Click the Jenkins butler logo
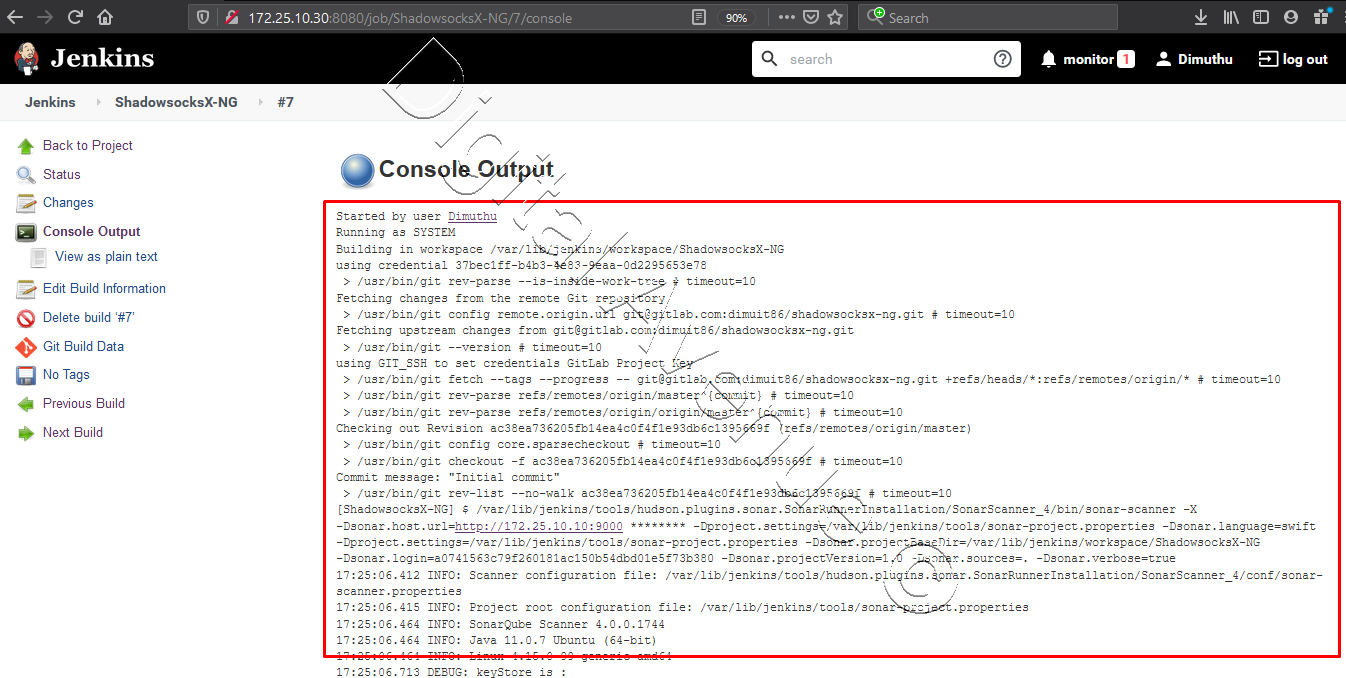Image resolution: width=1346 pixels, height=678 pixels. pos(25,58)
